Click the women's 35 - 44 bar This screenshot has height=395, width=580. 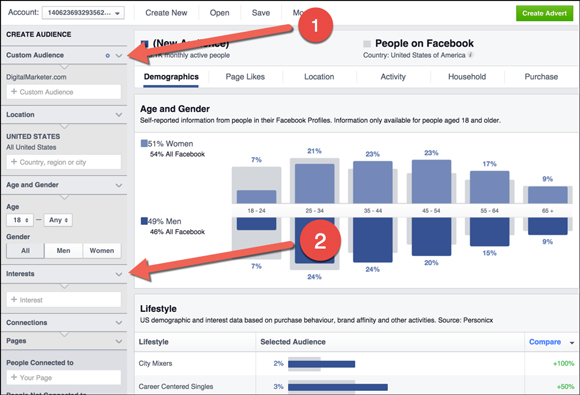pyautogui.click(x=372, y=182)
